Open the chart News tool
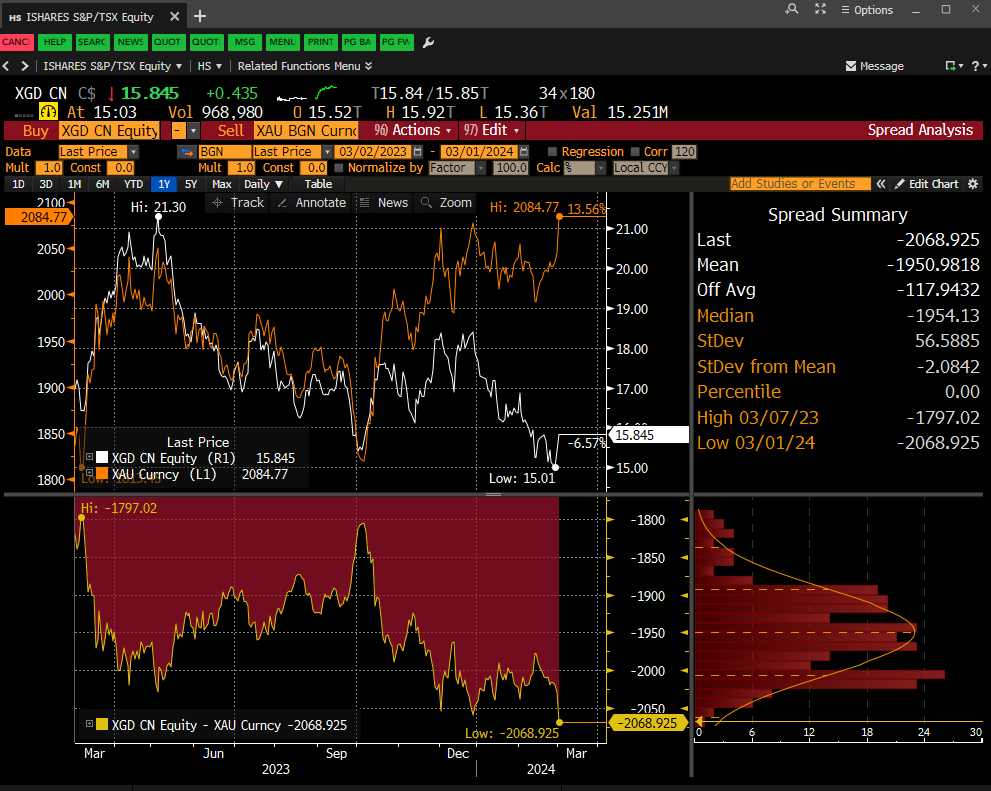 click(384, 203)
